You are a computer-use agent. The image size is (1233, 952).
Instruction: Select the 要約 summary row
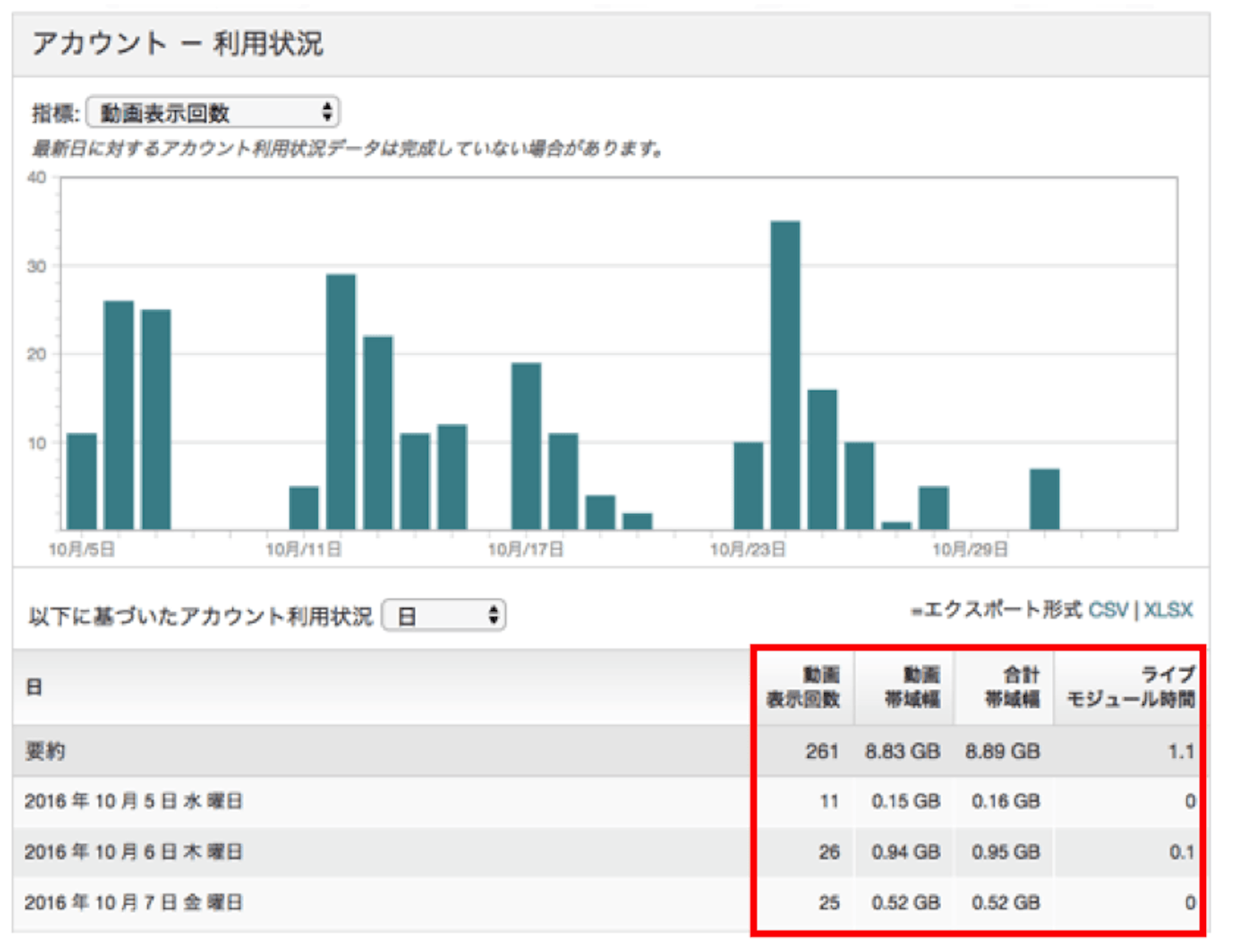[45, 750]
